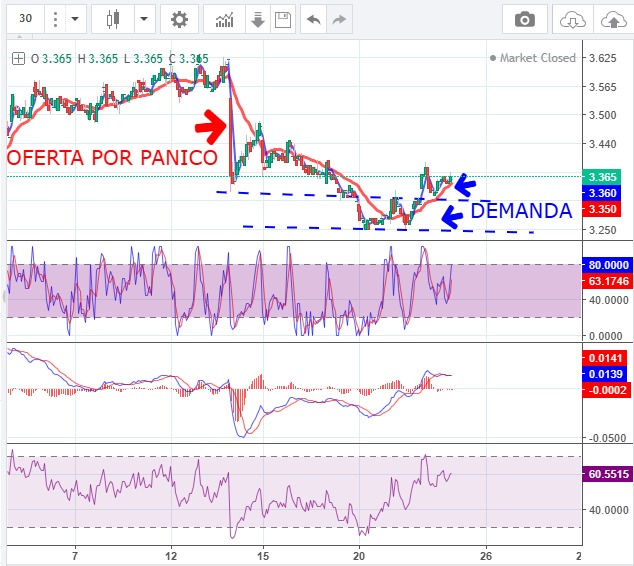Click the DEMANDA text label
Screen dimensions: 634x566
point(520,211)
